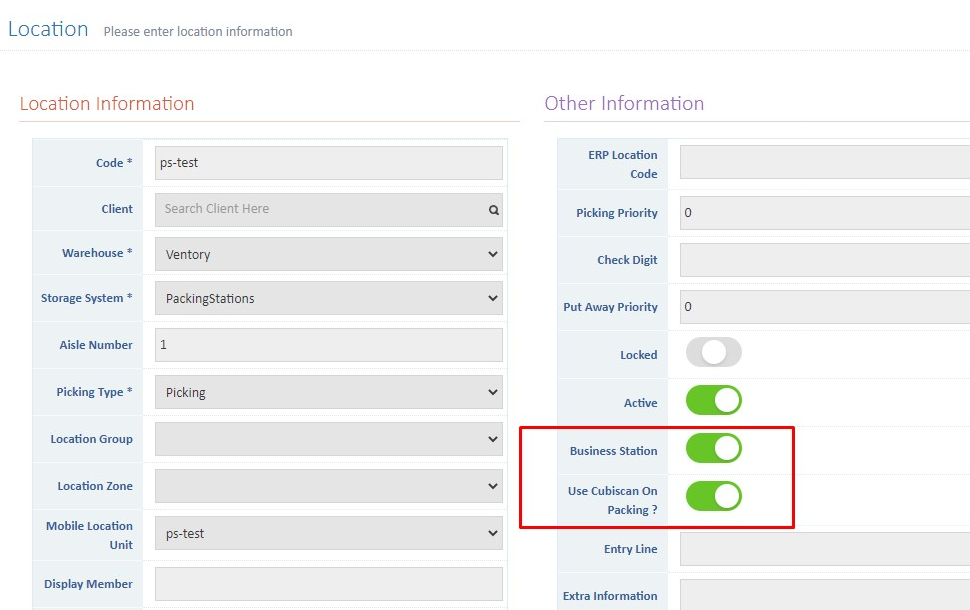The image size is (970, 610).
Task: Toggle the Locked switch on
Action: click(x=713, y=353)
